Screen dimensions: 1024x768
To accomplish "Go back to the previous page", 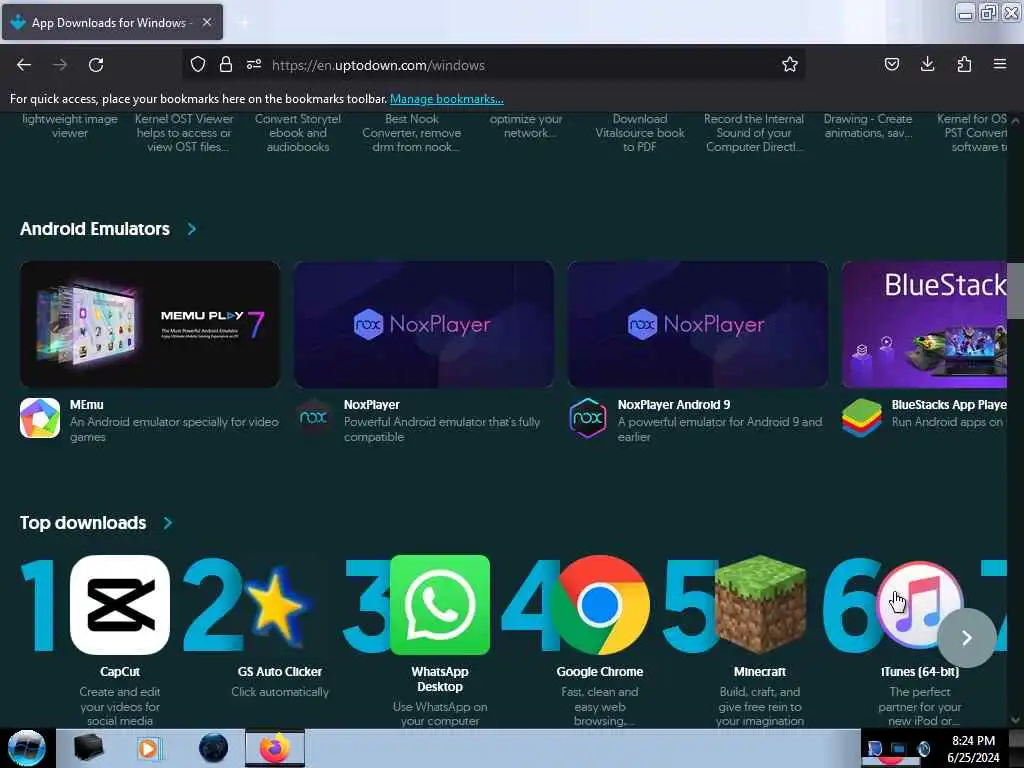I will click(x=24, y=65).
